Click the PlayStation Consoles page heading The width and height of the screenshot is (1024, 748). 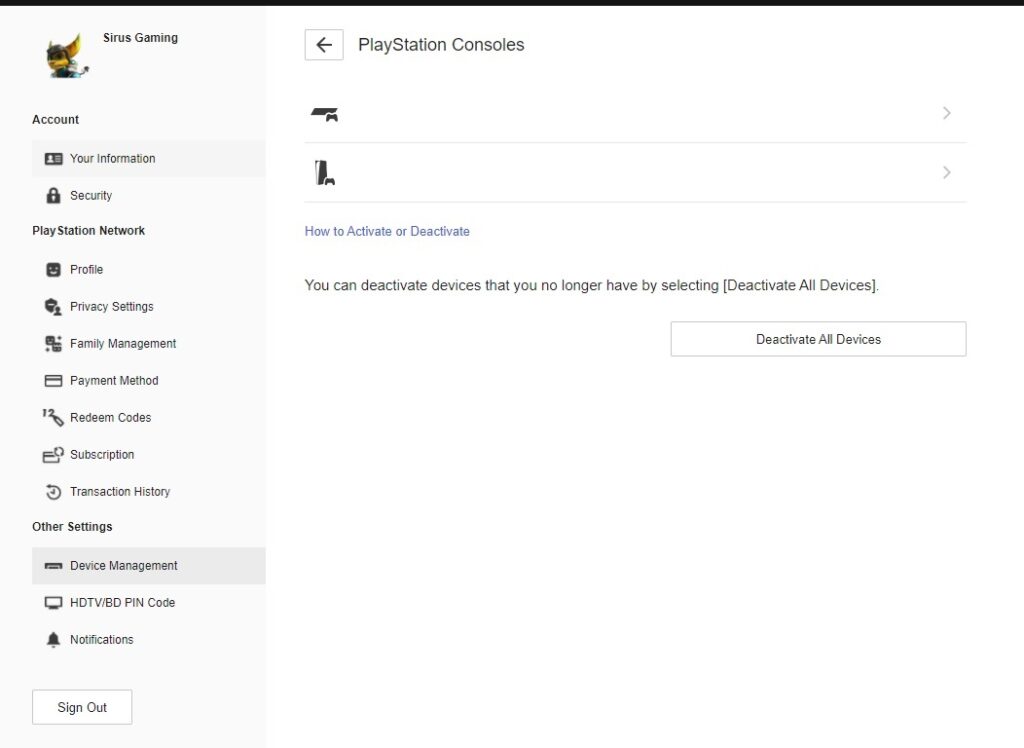coord(441,45)
